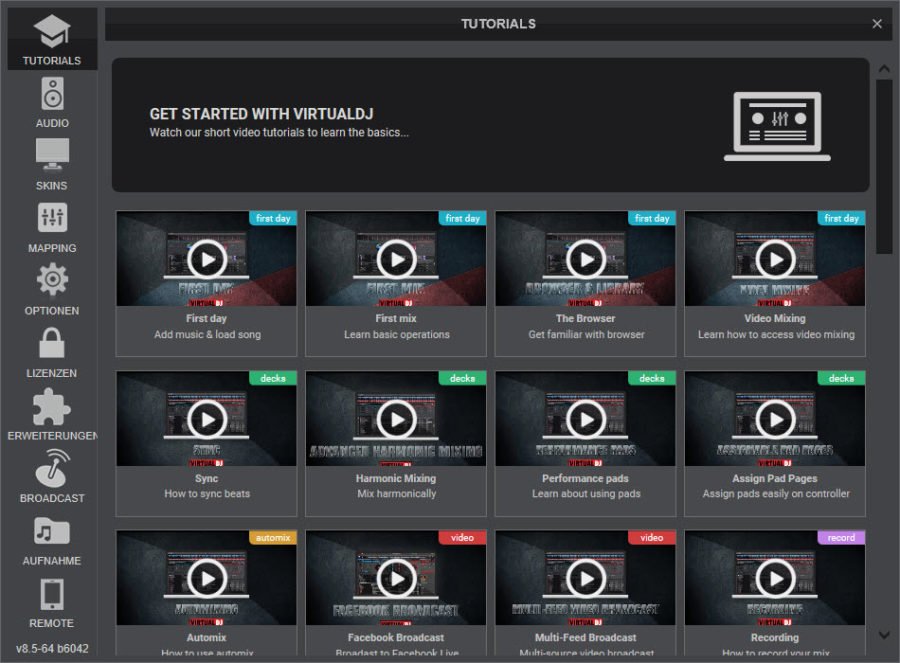Screen dimensions: 900x663
Task: Open the Facebook Broadcast tutorial thumbnail
Action: pos(395,578)
